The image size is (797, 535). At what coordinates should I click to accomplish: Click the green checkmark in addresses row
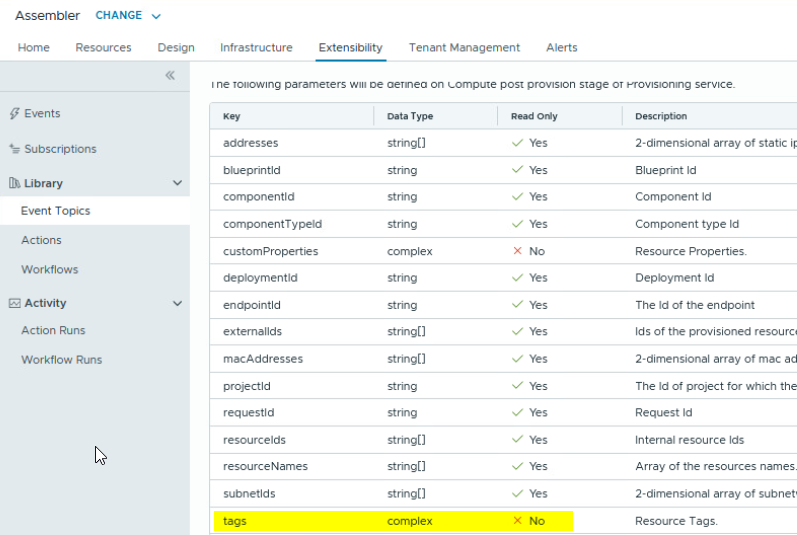[517, 143]
